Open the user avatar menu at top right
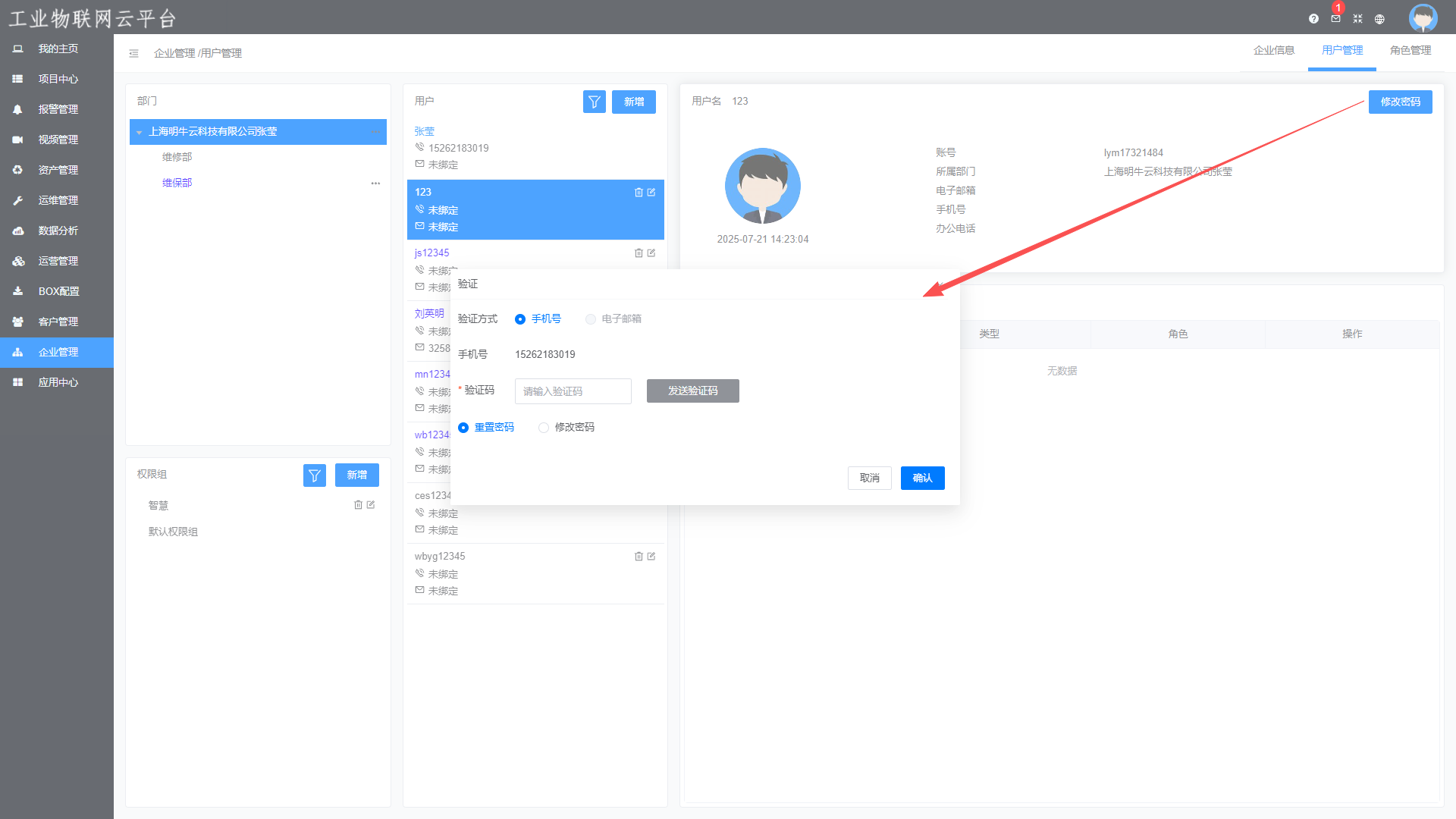 coord(1423,17)
